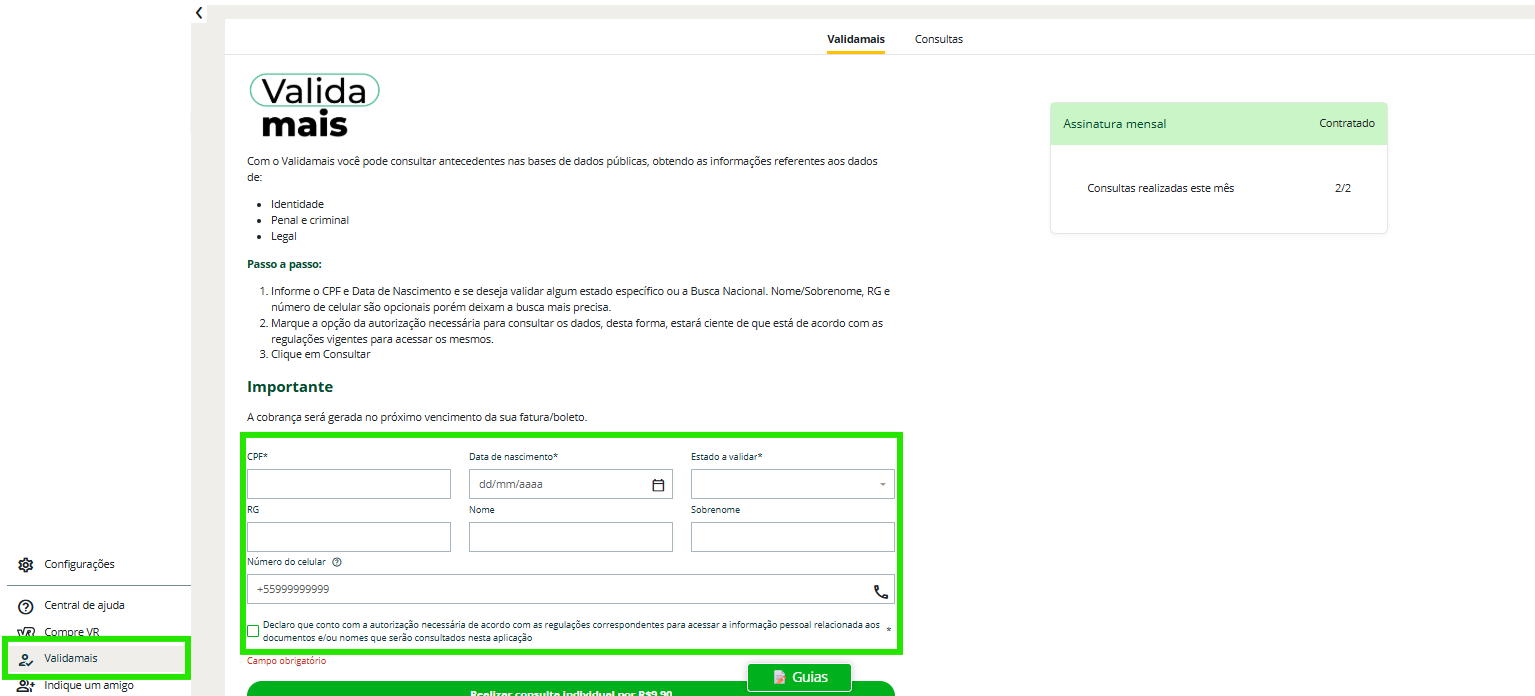The width and height of the screenshot is (1535, 696).
Task: Collapse the sidebar with the chevron arrow
Action: 199,13
